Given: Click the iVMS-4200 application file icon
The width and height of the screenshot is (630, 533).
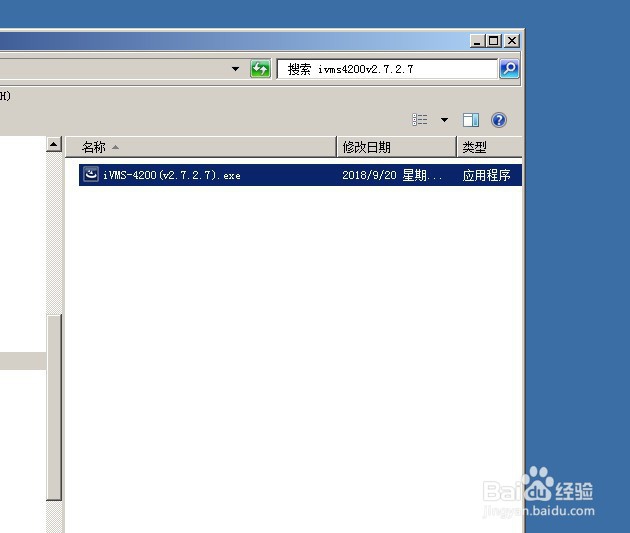Looking at the screenshot, I should tap(91, 174).
